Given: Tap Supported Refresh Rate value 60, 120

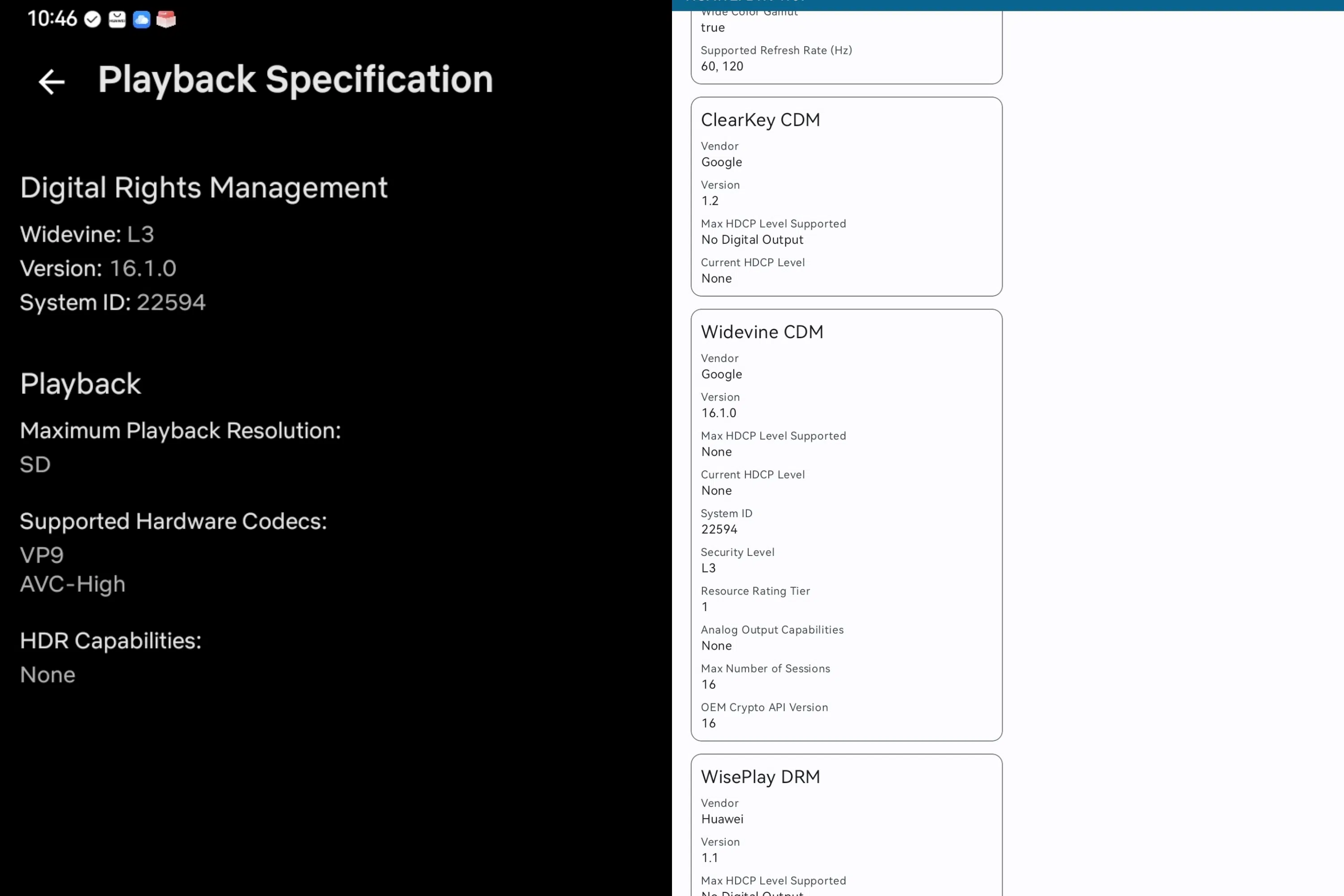Looking at the screenshot, I should pyautogui.click(x=722, y=66).
